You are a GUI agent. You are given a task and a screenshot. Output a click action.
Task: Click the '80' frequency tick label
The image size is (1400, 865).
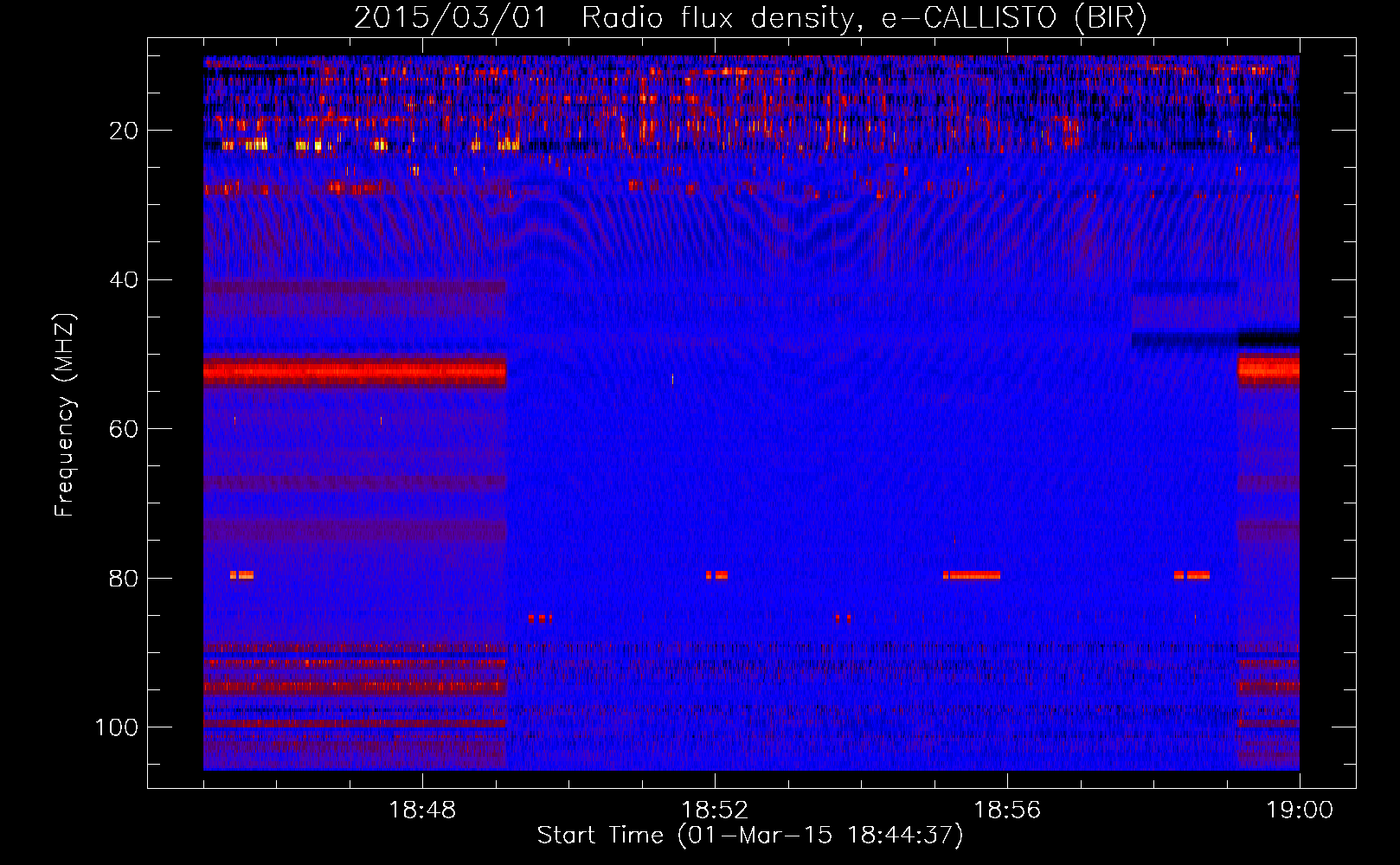pyautogui.click(x=125, y=578)
